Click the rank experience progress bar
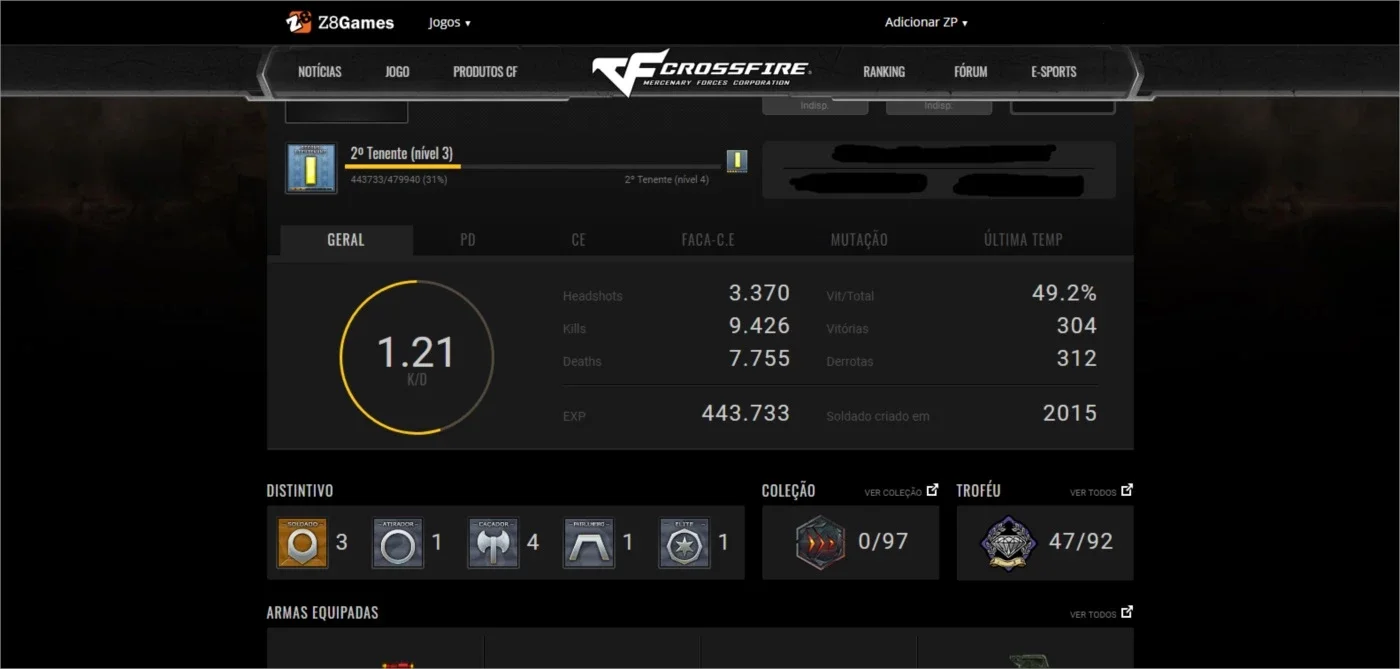This screenshot has width=1400, height=669. tap(532, 167)
